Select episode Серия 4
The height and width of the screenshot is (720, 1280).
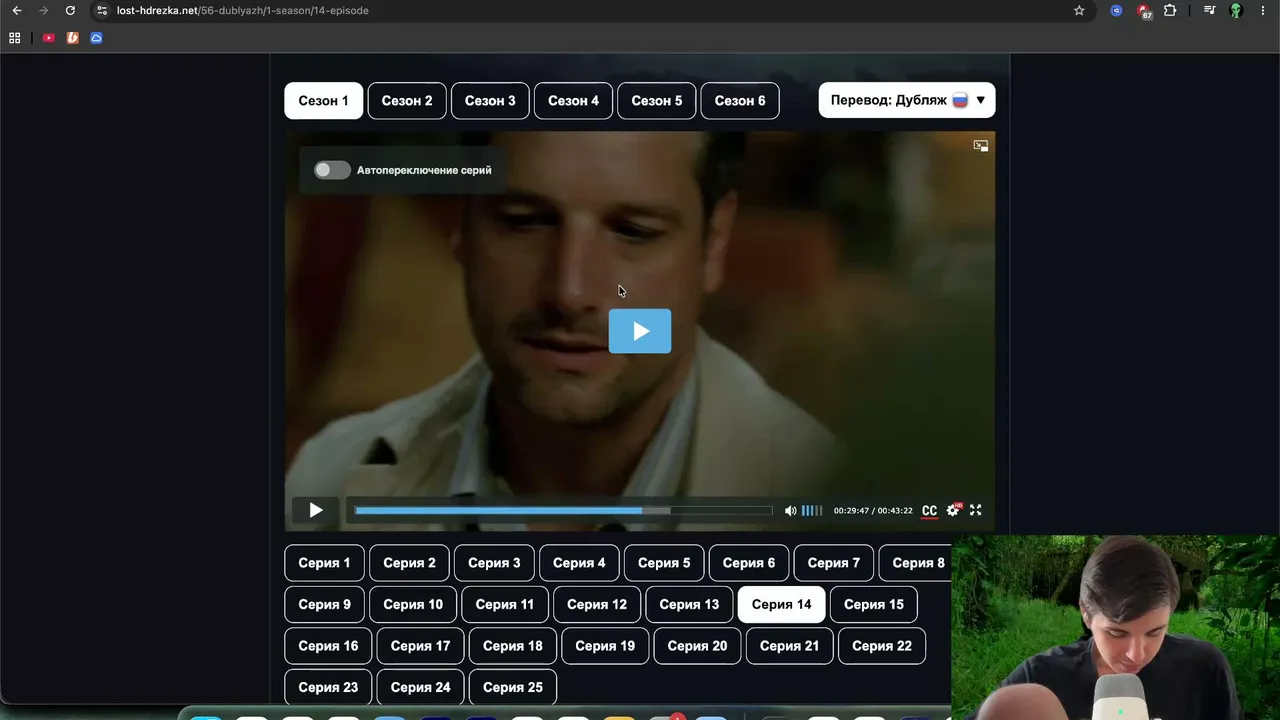(579, 563)
